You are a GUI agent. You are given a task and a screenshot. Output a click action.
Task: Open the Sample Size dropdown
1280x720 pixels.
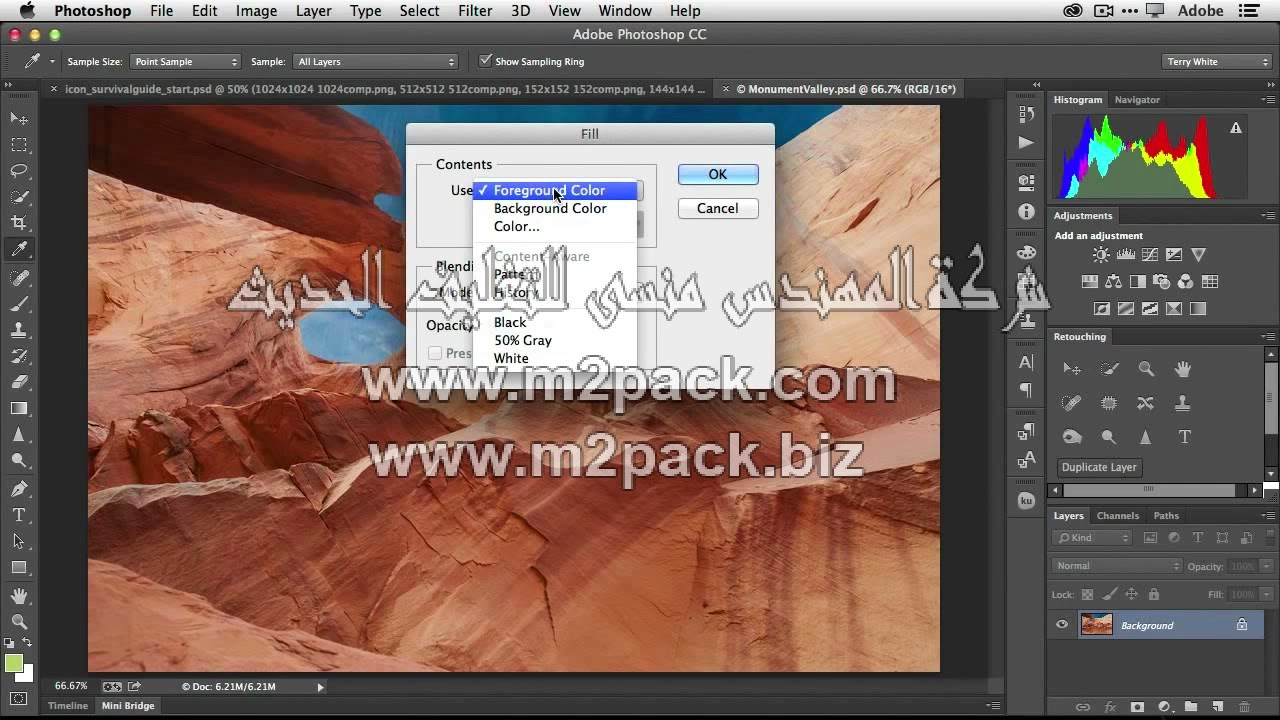tap(185, 62)
